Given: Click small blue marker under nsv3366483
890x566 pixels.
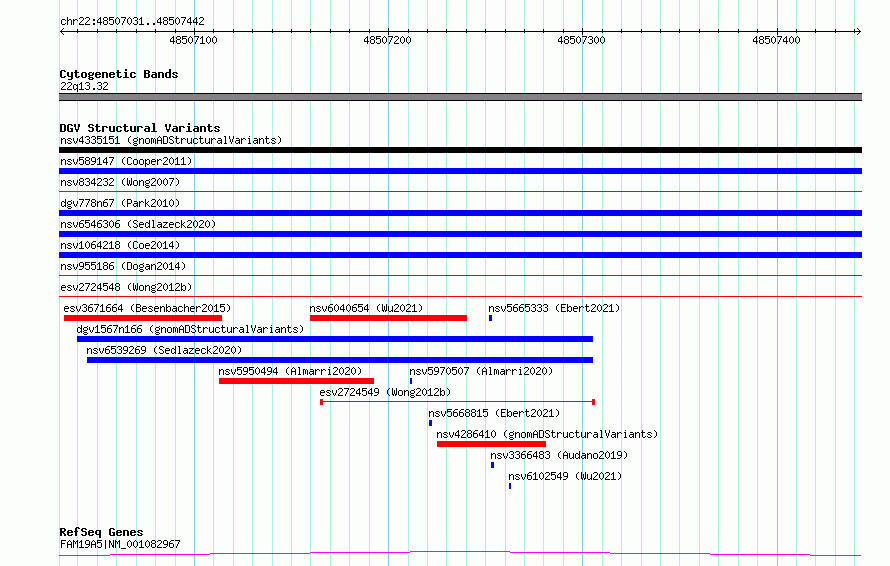Looking at the screenshot, I should 493,465.
